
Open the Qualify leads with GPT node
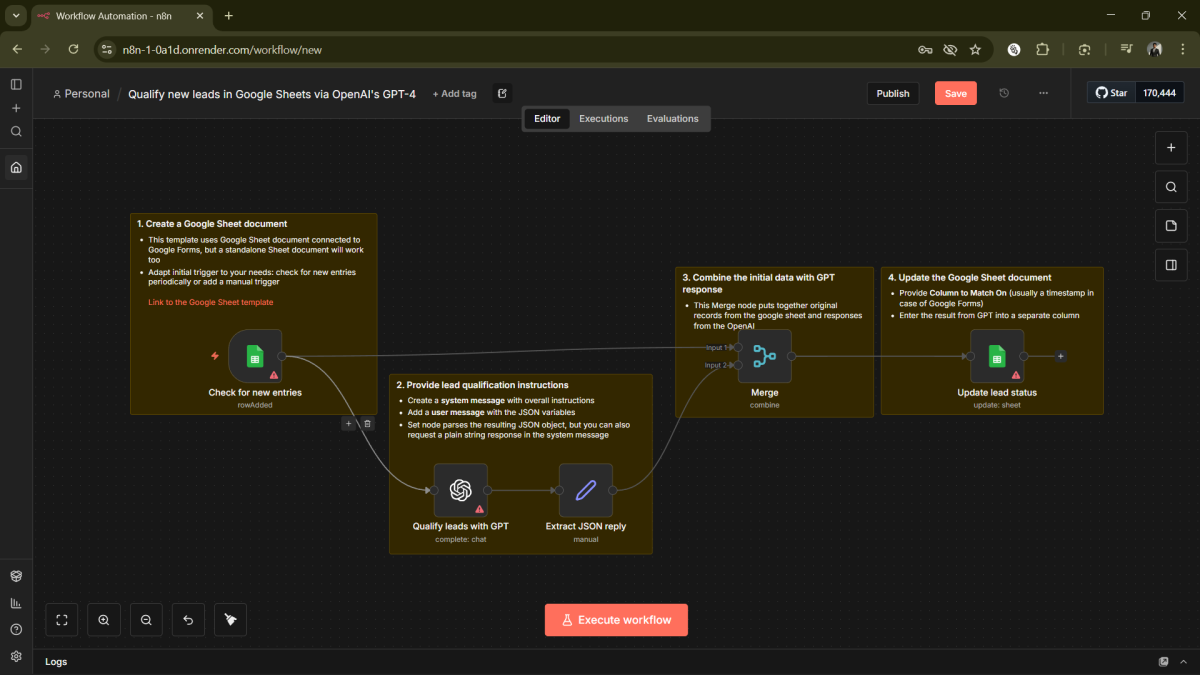coord(460,490)
